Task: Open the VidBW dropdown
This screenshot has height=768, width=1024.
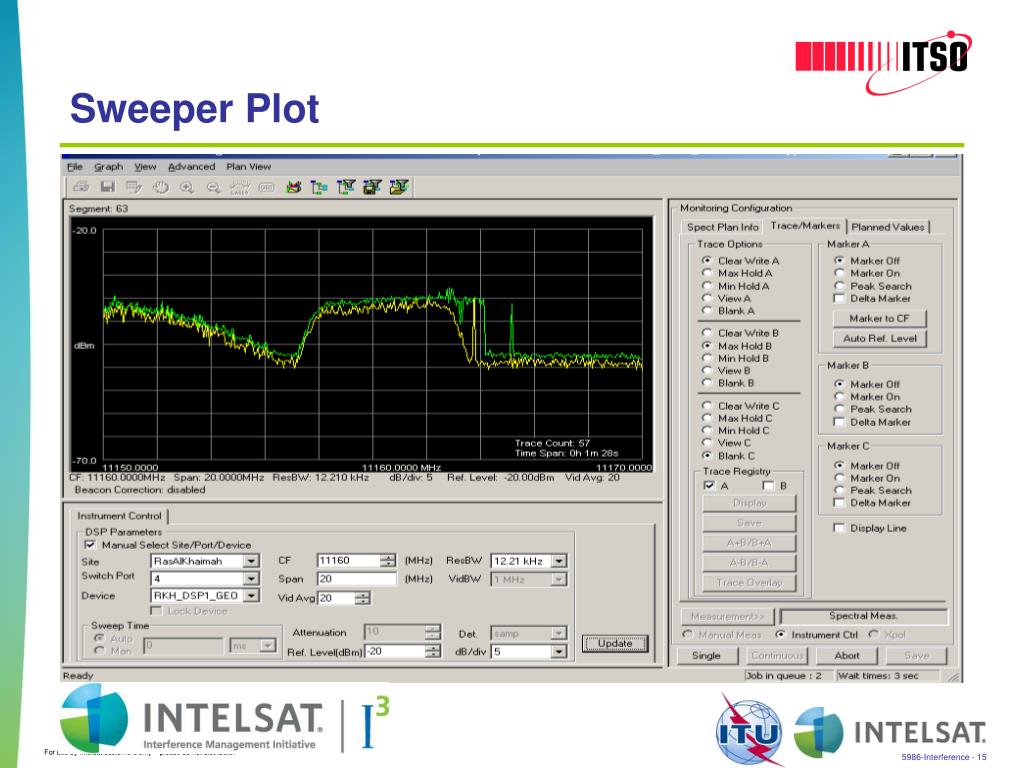Action: click(x=559, y=579)
